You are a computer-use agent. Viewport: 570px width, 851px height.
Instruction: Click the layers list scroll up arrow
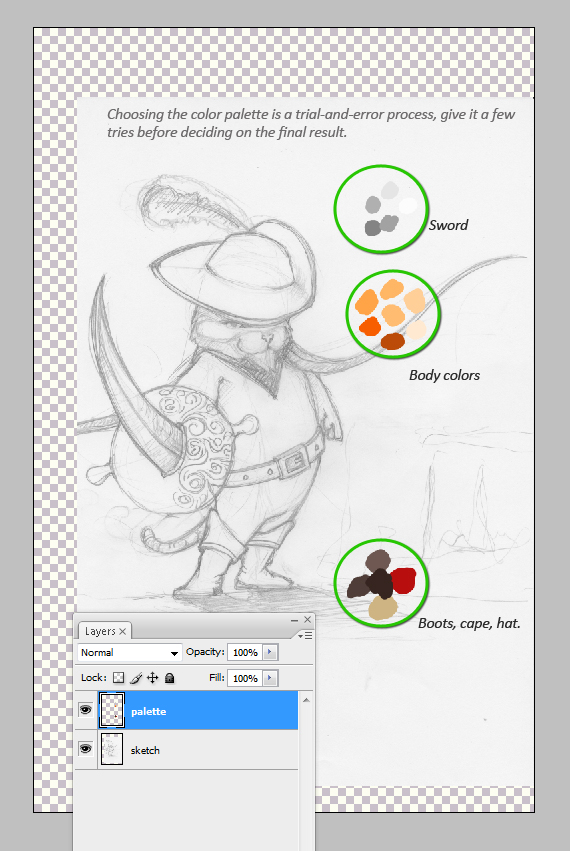coord(306,700)
